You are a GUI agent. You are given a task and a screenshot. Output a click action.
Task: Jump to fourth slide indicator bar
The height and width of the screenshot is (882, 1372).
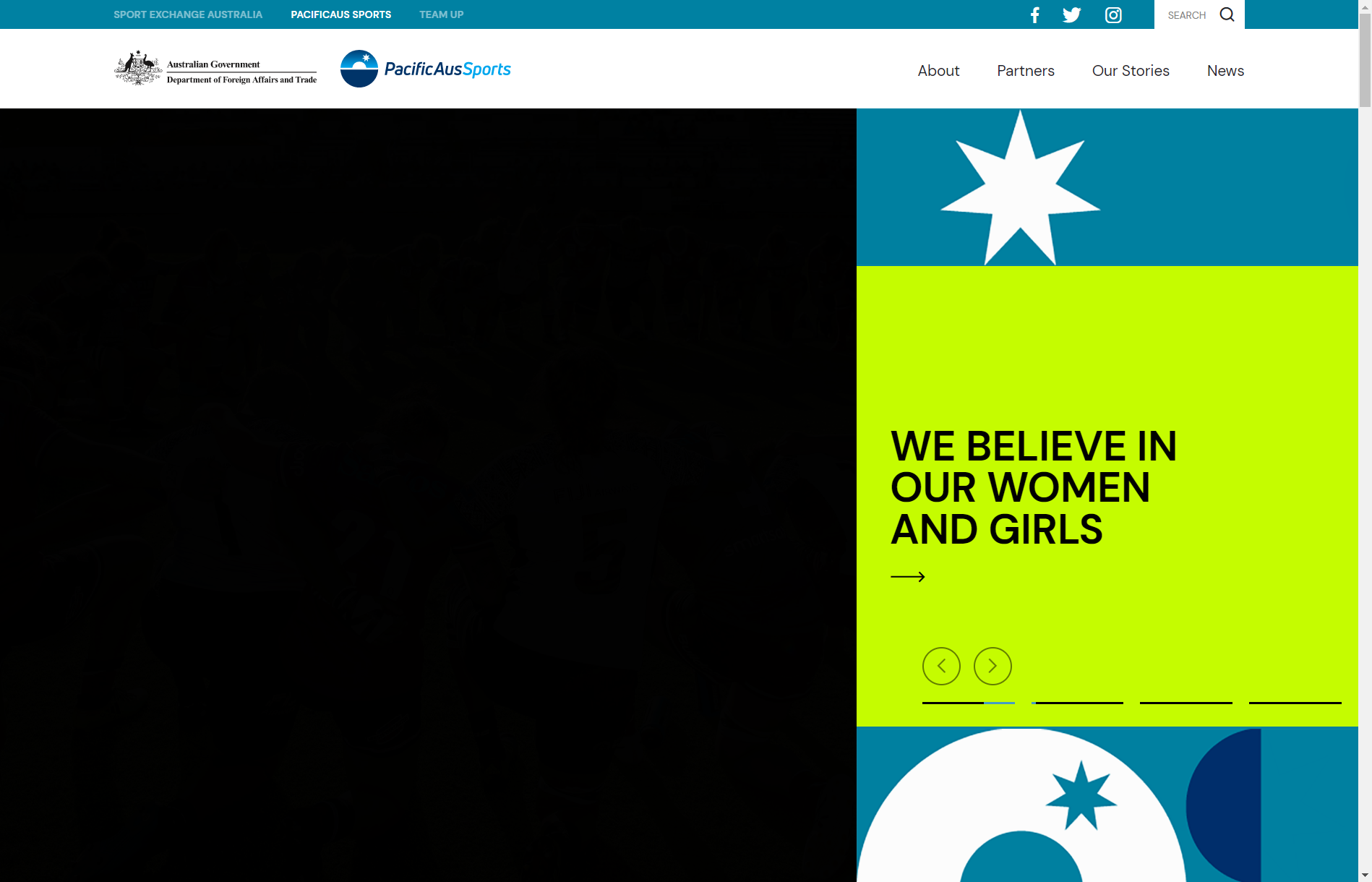point(1295,702)
